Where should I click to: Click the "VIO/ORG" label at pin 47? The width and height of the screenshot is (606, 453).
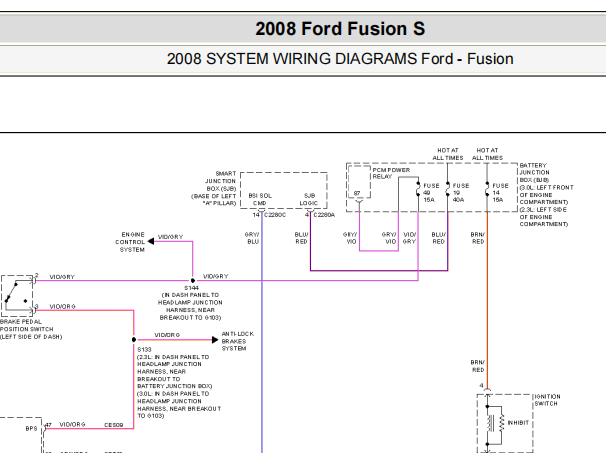(72, 424)
